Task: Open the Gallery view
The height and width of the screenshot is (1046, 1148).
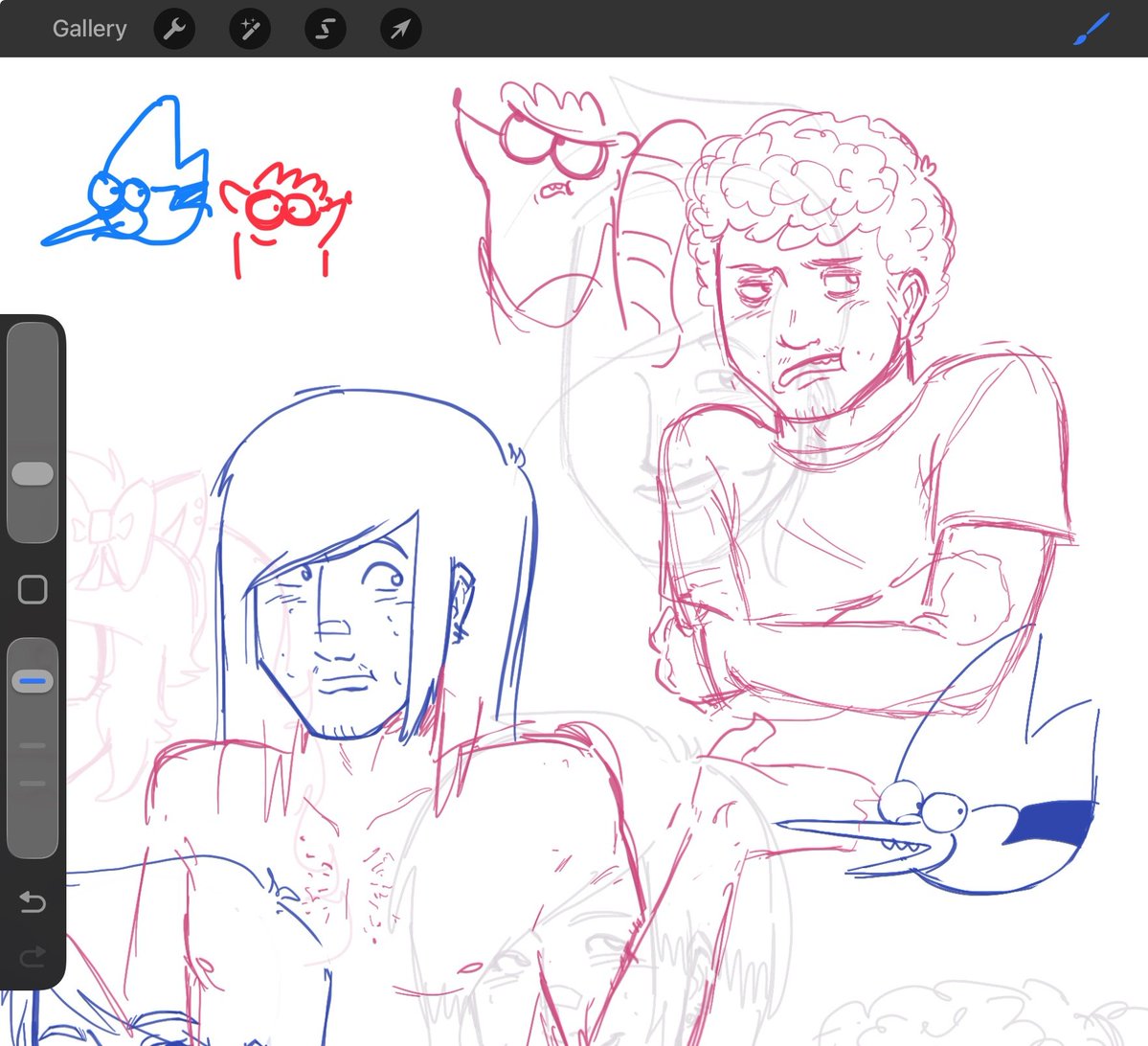Action: 89,29
